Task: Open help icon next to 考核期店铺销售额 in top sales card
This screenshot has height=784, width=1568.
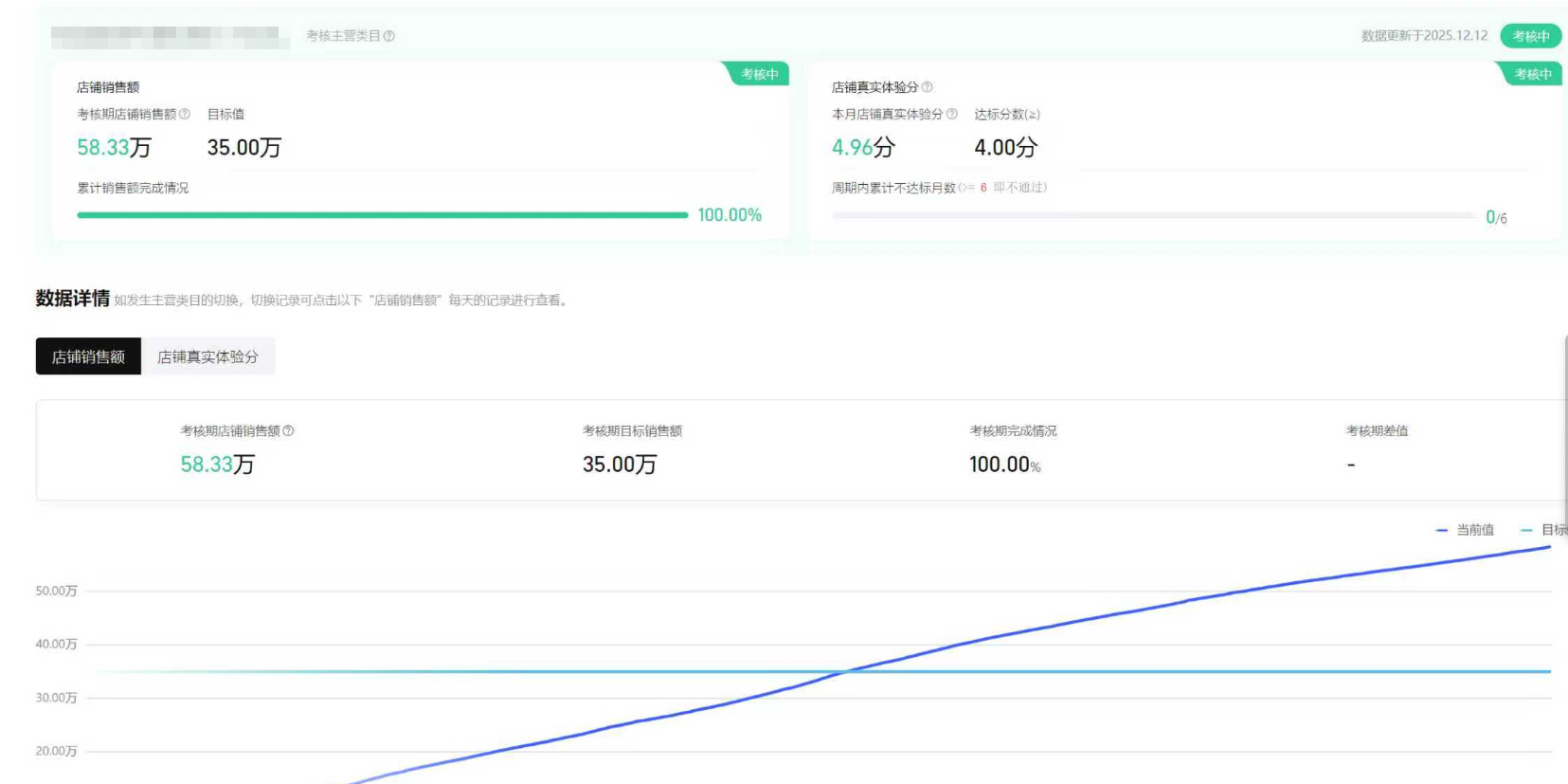Action: (185, 114)
